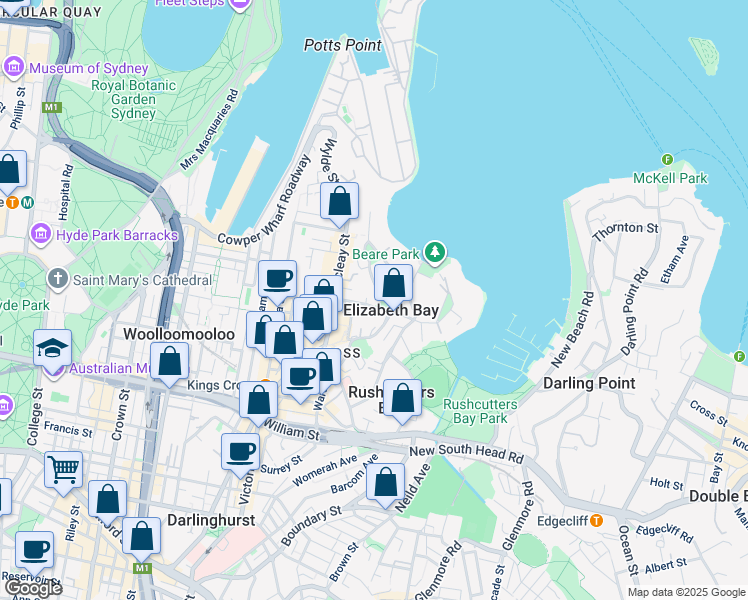
Task: Open the coffee cup marker near Kings Cross
Action: click(x=300, y=380)
